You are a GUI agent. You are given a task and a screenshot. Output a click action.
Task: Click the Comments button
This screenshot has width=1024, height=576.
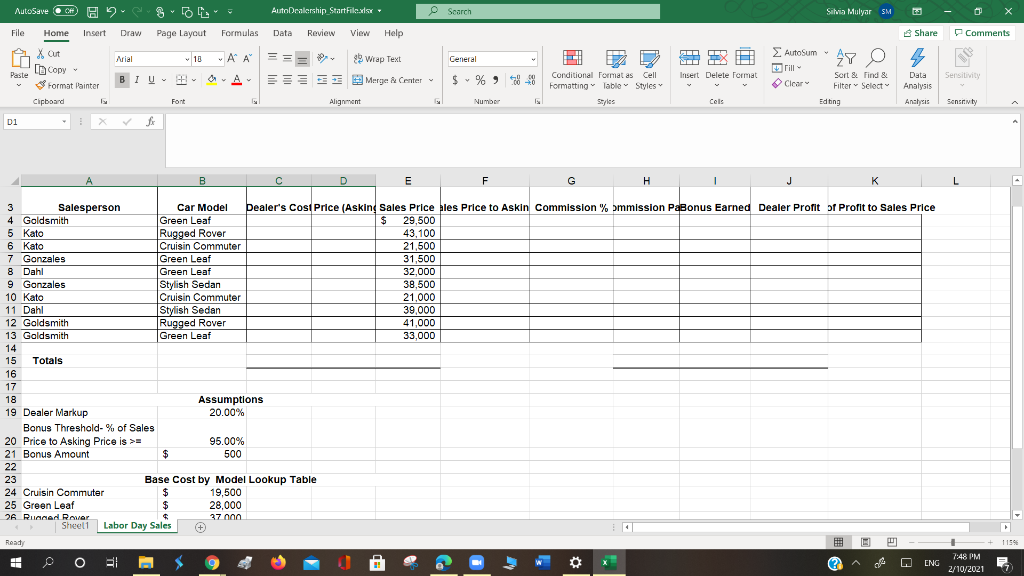[981, 32]
